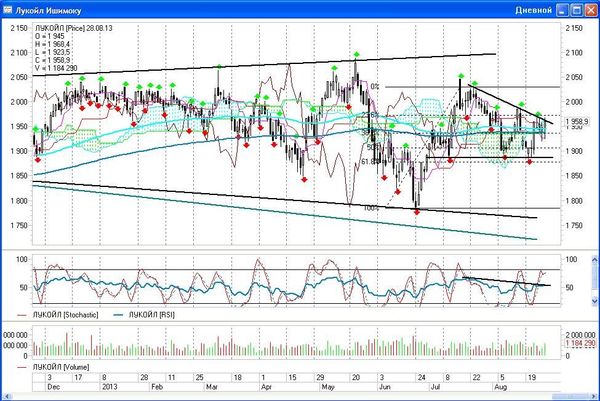
Task: Click the ЛУКОЙЛ [Price] 28.08.13 header text
Action: (x=74, y=28)
